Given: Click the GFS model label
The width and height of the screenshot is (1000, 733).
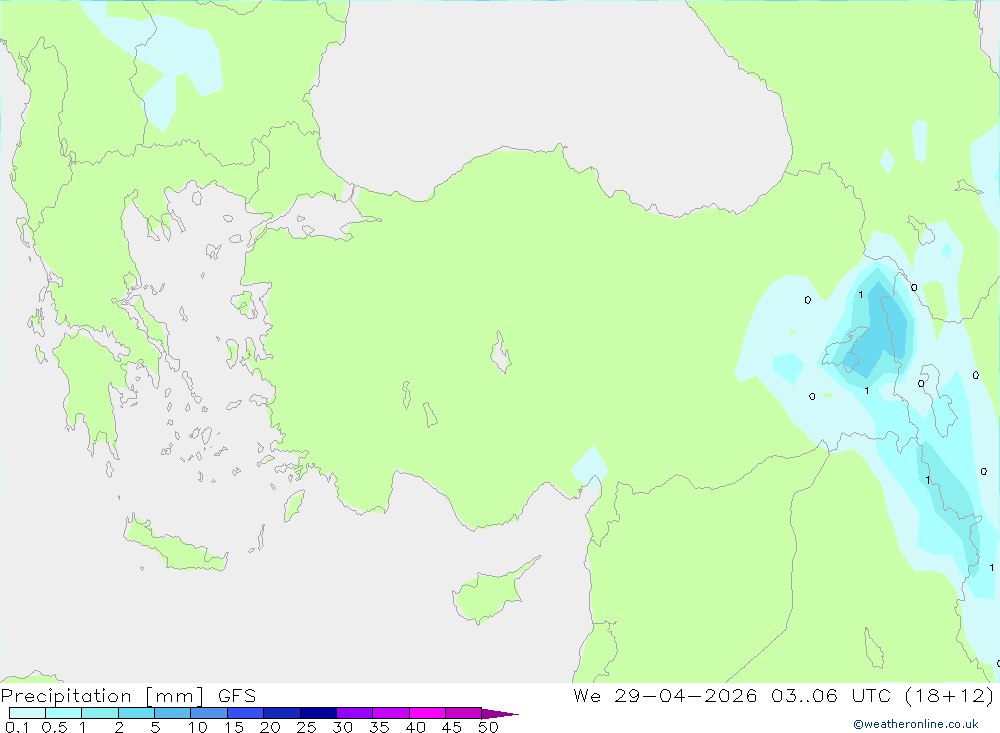Looking at the screenshot, I should pyautogui.click(x=237, y=696).
